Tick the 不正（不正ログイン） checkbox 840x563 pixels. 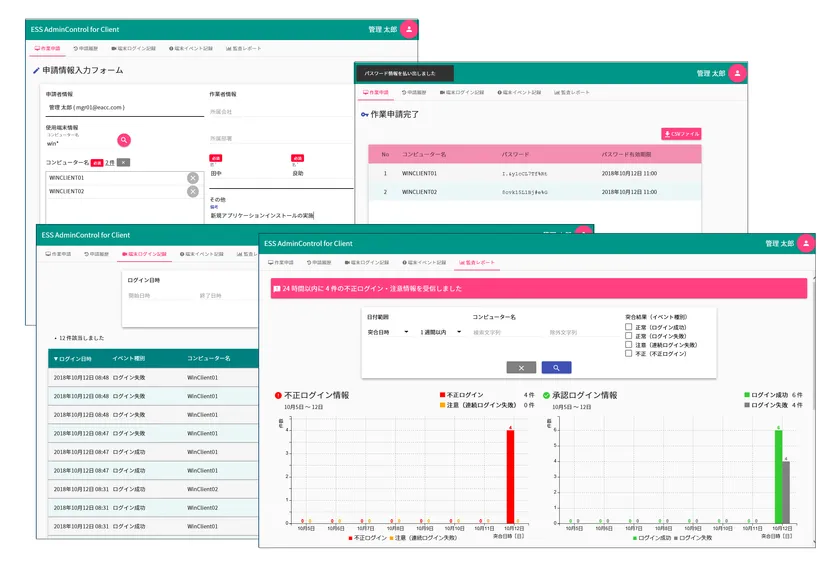click(628, 354)
